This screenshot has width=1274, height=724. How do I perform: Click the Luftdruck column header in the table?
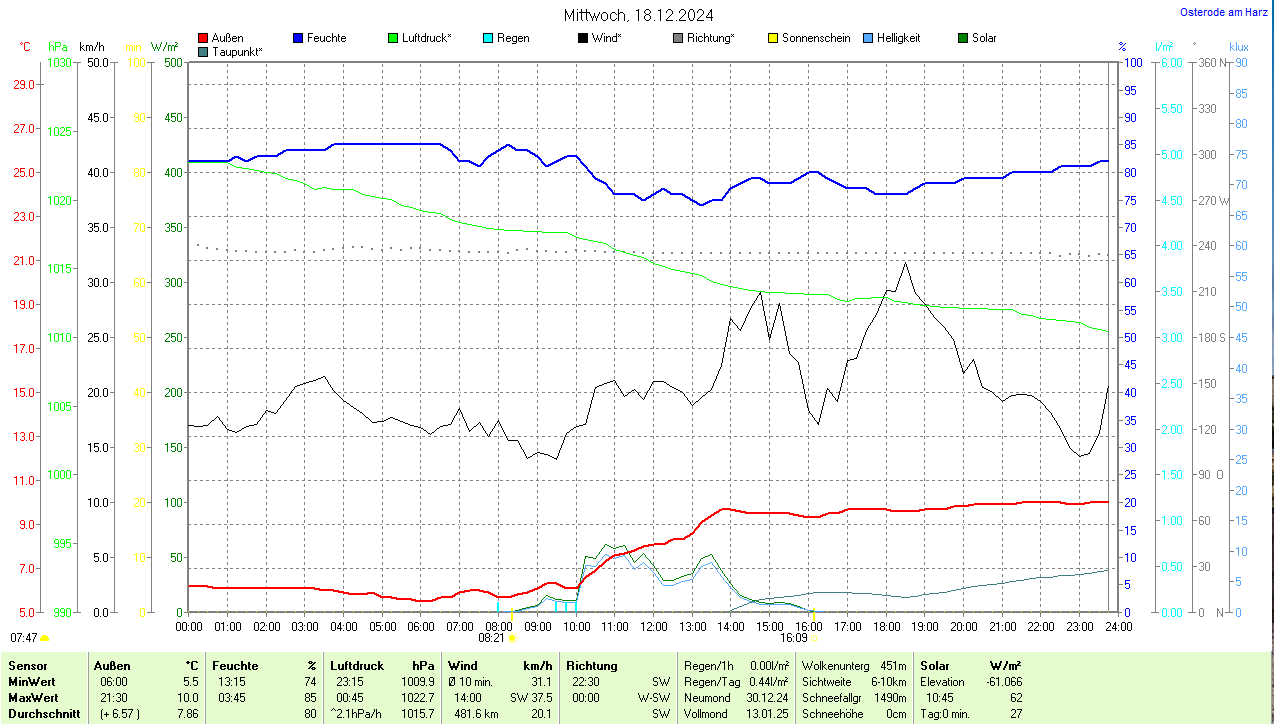click(x=358, y=666)
